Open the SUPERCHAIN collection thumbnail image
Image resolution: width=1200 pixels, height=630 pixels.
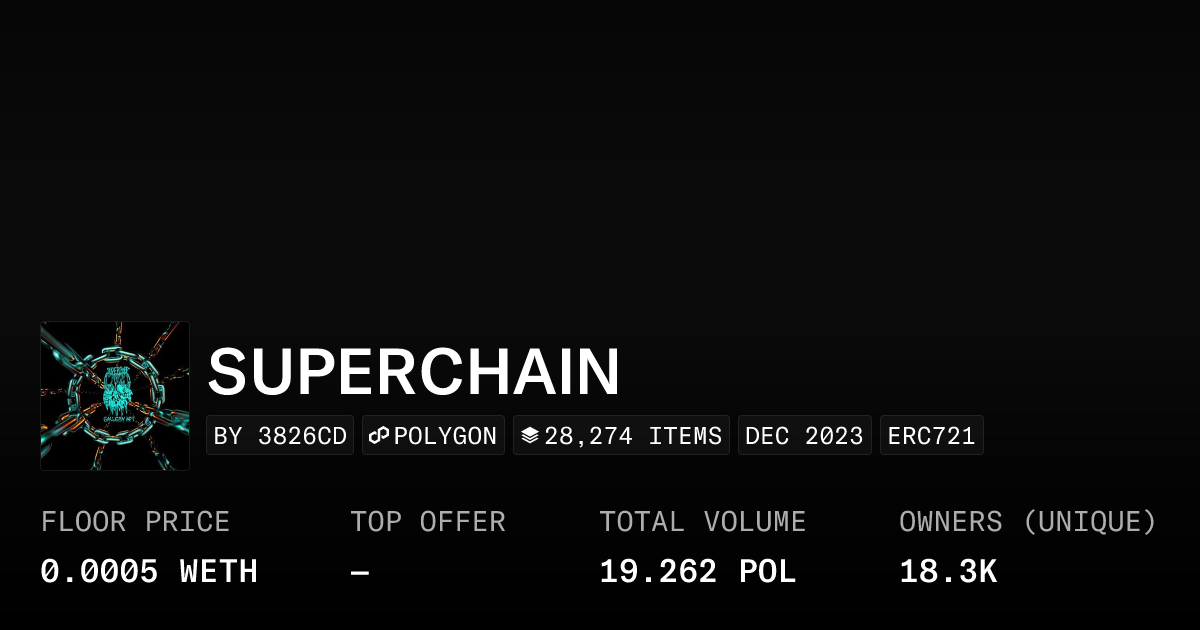coord(115,396)
